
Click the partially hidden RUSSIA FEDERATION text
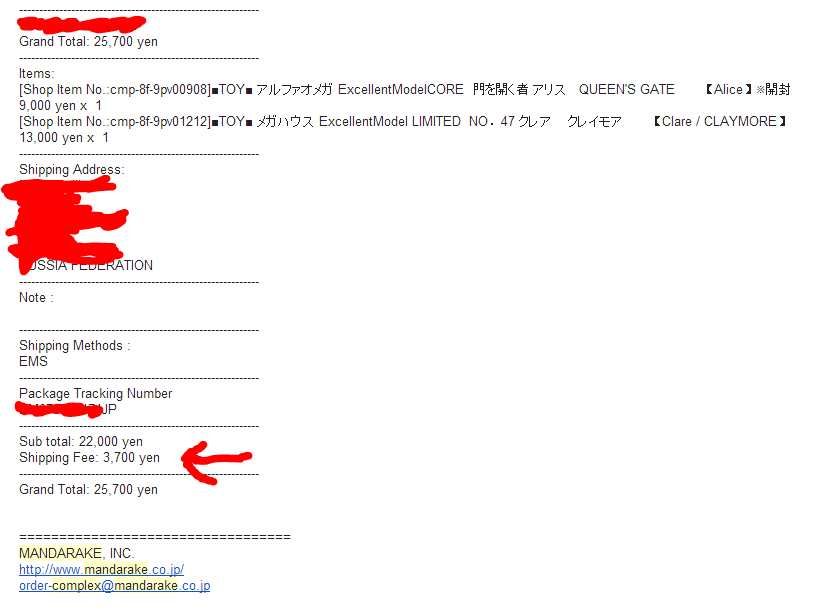tap(86, 266)
